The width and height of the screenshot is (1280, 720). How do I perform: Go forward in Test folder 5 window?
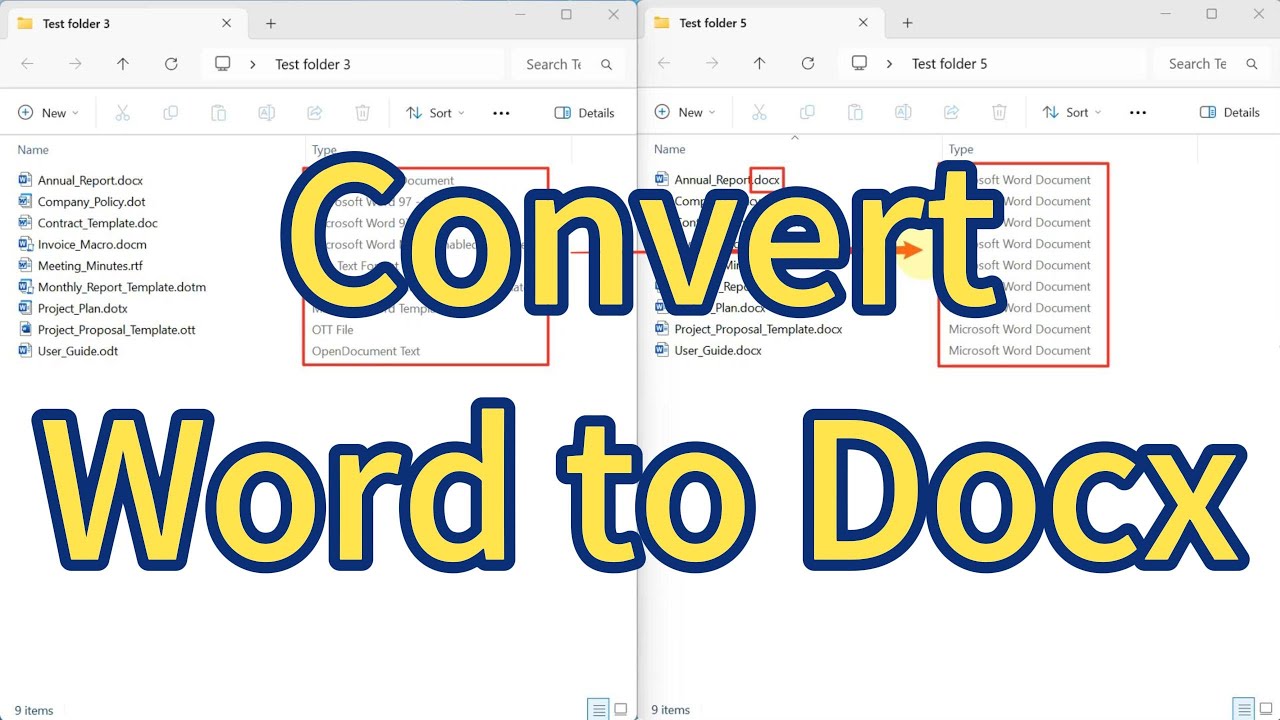point(712,63)
